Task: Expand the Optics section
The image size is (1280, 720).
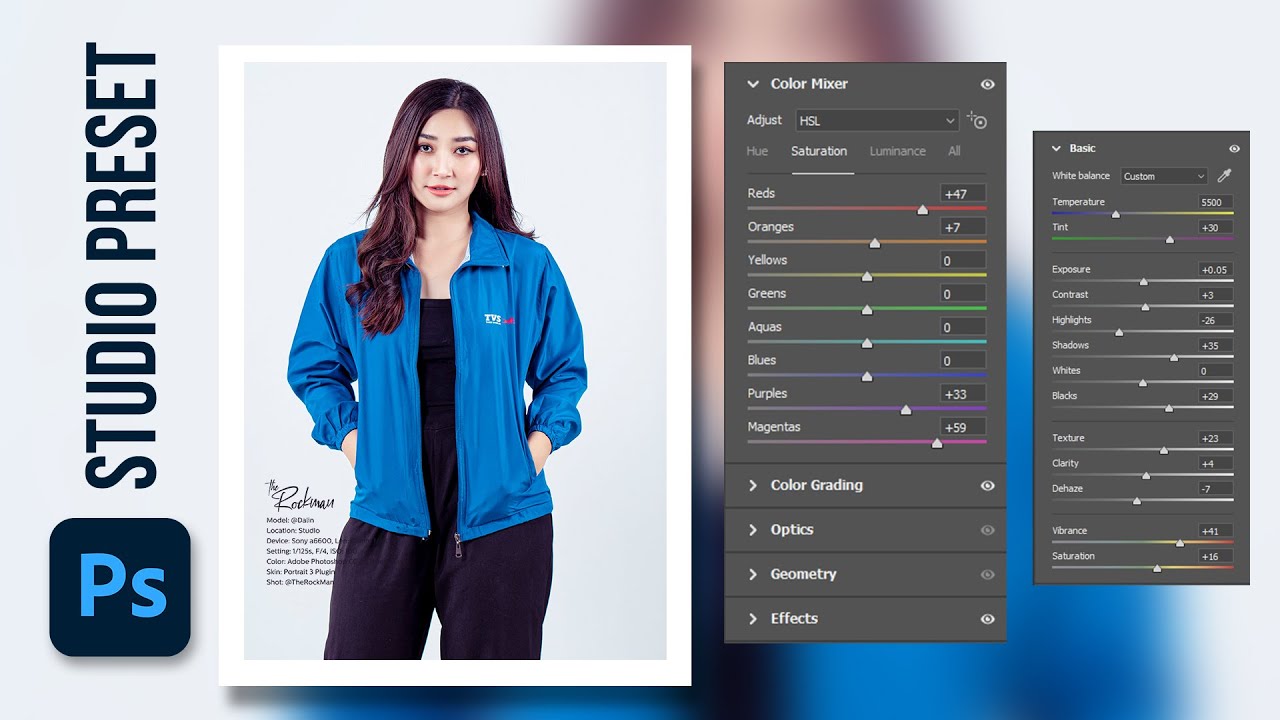Action: pyautogui.click(x=753, y=530)
